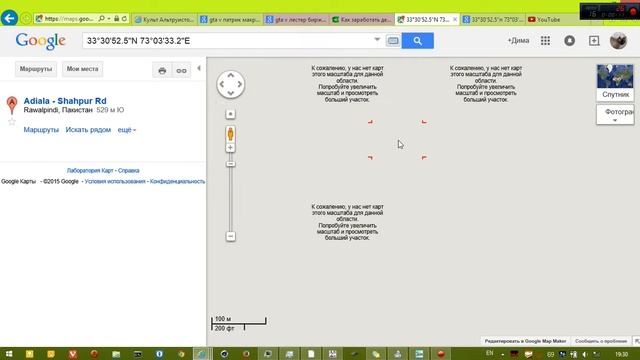The height and width of the screenshot is (360, 640).
Task: Click the red marker A pin
Action: (12, 105)
